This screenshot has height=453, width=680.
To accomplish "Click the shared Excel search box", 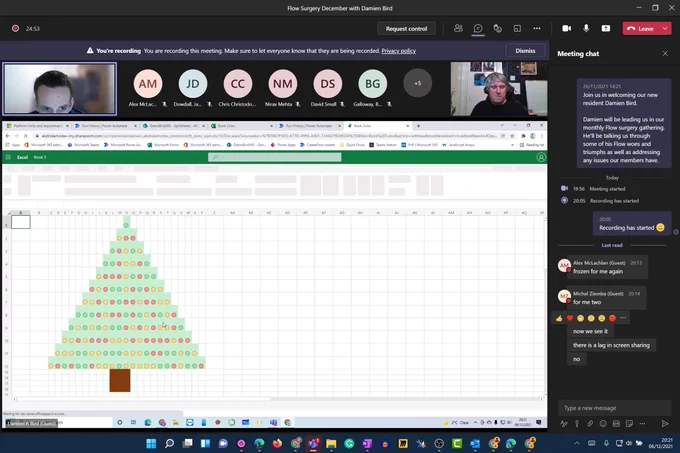I will click(275, 157).
